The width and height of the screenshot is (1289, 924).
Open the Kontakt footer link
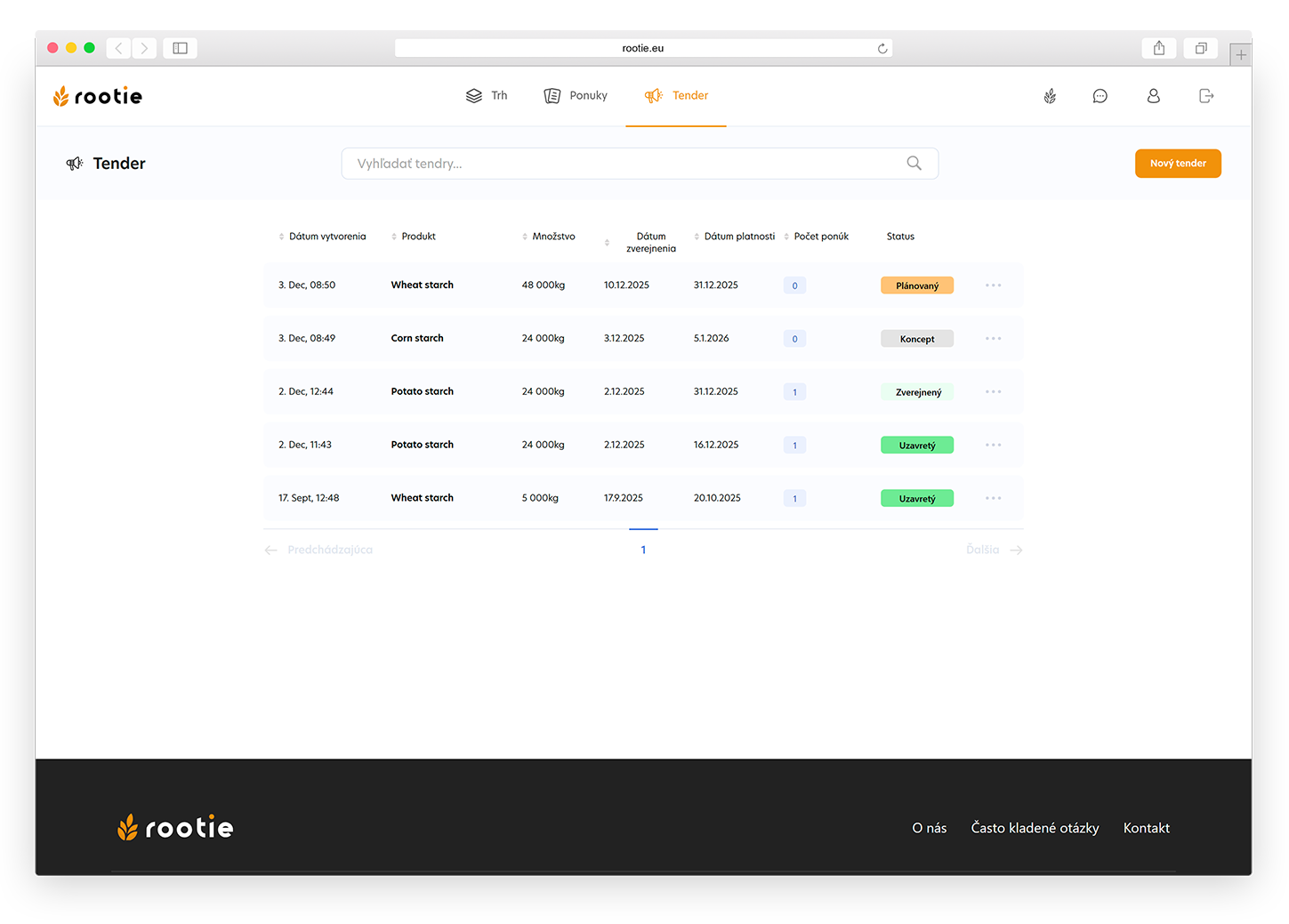[1146, 828]
